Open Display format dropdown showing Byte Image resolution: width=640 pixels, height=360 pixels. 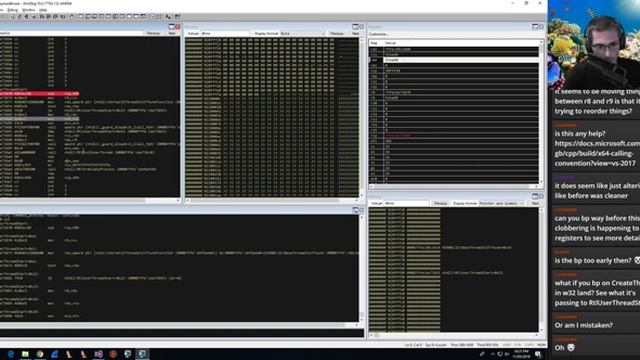click(x=302, y=33)
